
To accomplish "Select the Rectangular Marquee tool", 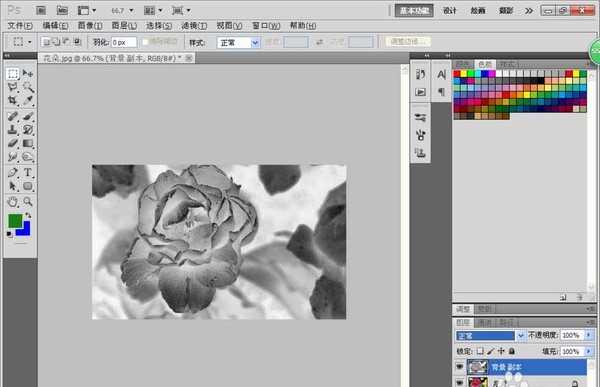I will (13, 73).
